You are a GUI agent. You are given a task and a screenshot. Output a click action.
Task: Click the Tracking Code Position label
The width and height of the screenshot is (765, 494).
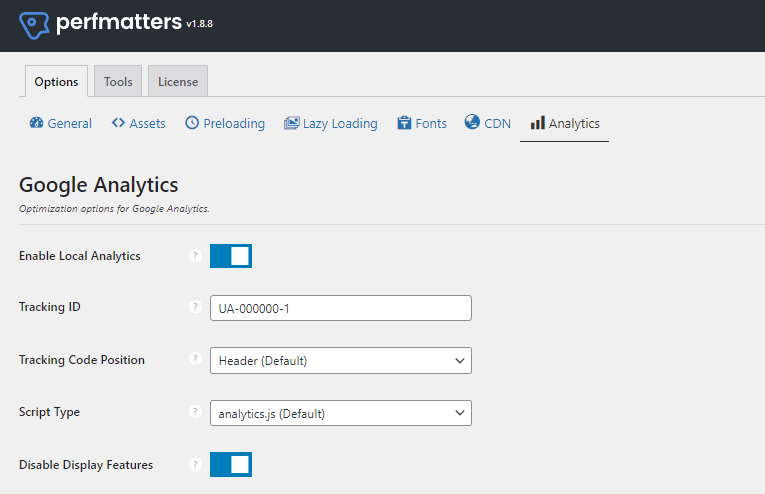point(82,360)
